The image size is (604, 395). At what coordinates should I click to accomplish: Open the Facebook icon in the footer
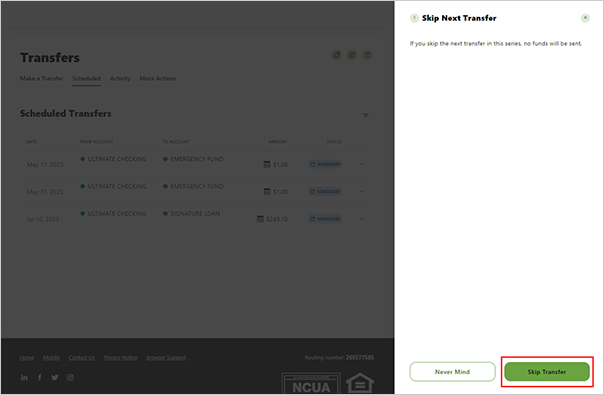tap(40, 378)
